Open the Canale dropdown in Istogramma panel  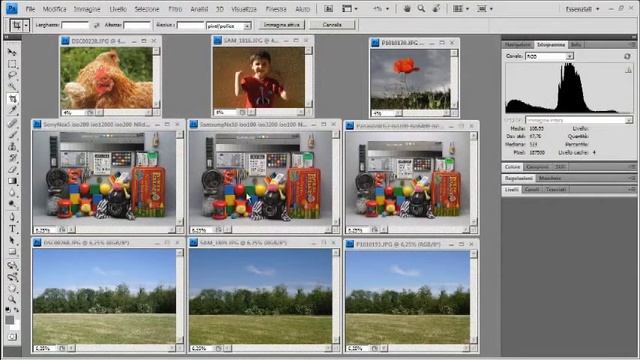click(569, 56)
